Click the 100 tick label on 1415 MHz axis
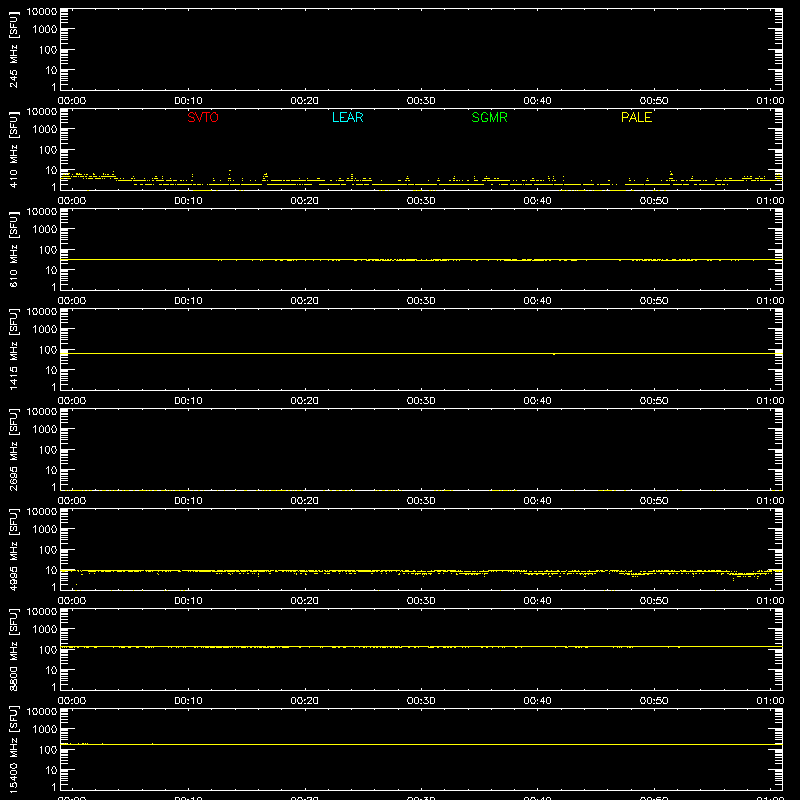The width and height of the screenshot is (800, 800). pos(48,350)
